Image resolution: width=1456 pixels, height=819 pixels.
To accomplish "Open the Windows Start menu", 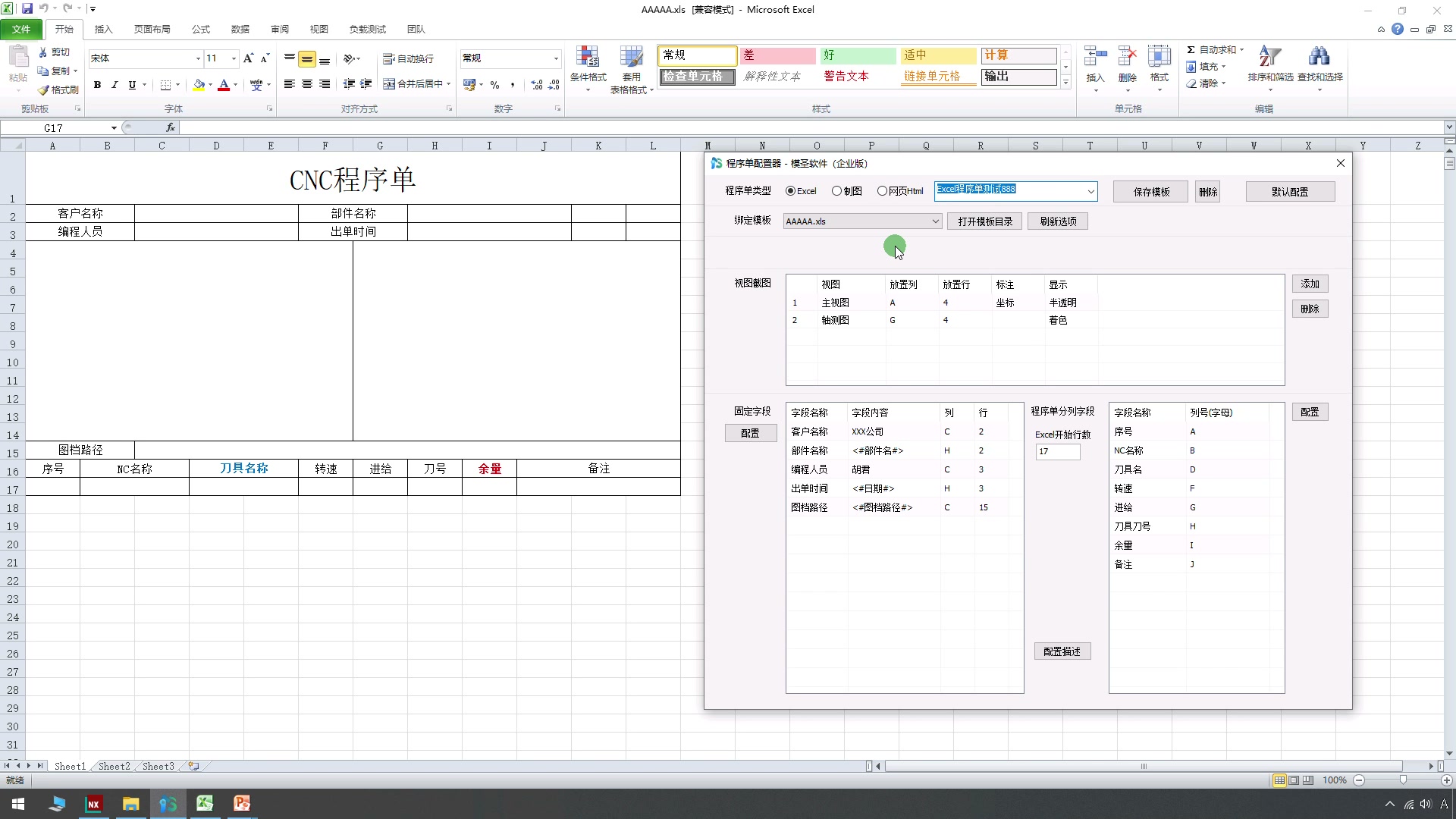I will [x=18, y=804].
